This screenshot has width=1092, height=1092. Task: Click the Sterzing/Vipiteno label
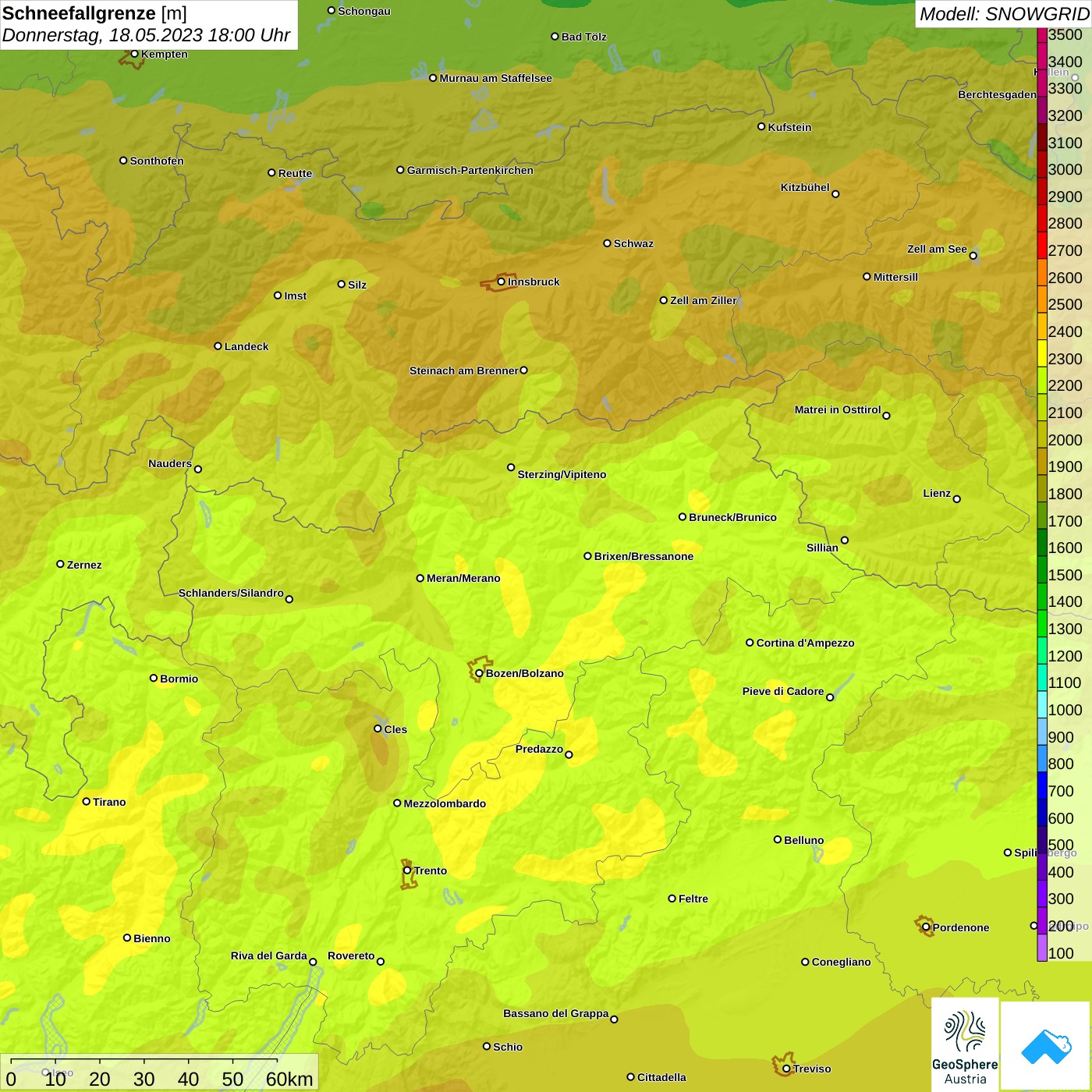click(x=562, y=474)
